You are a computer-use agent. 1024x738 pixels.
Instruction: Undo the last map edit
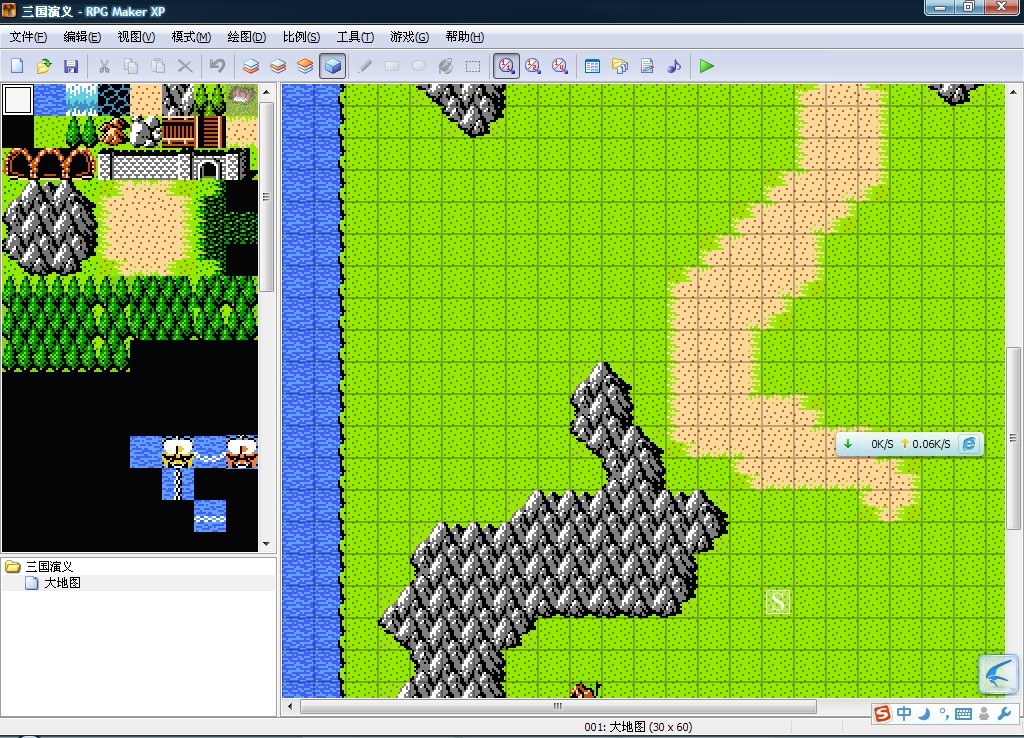tap(217, 66)
